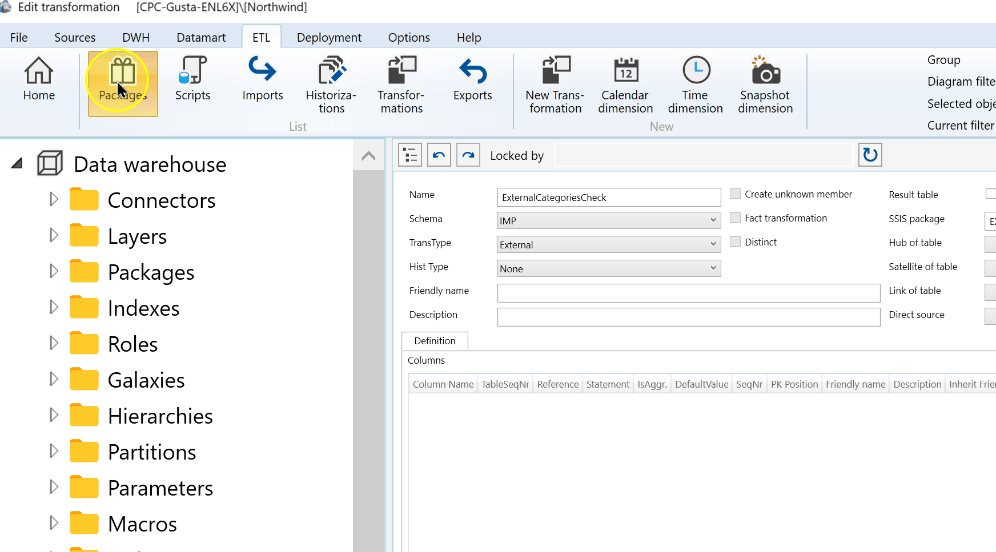Select the Definition tab
This screenshot has width=996, height=552.
(435, 340)
